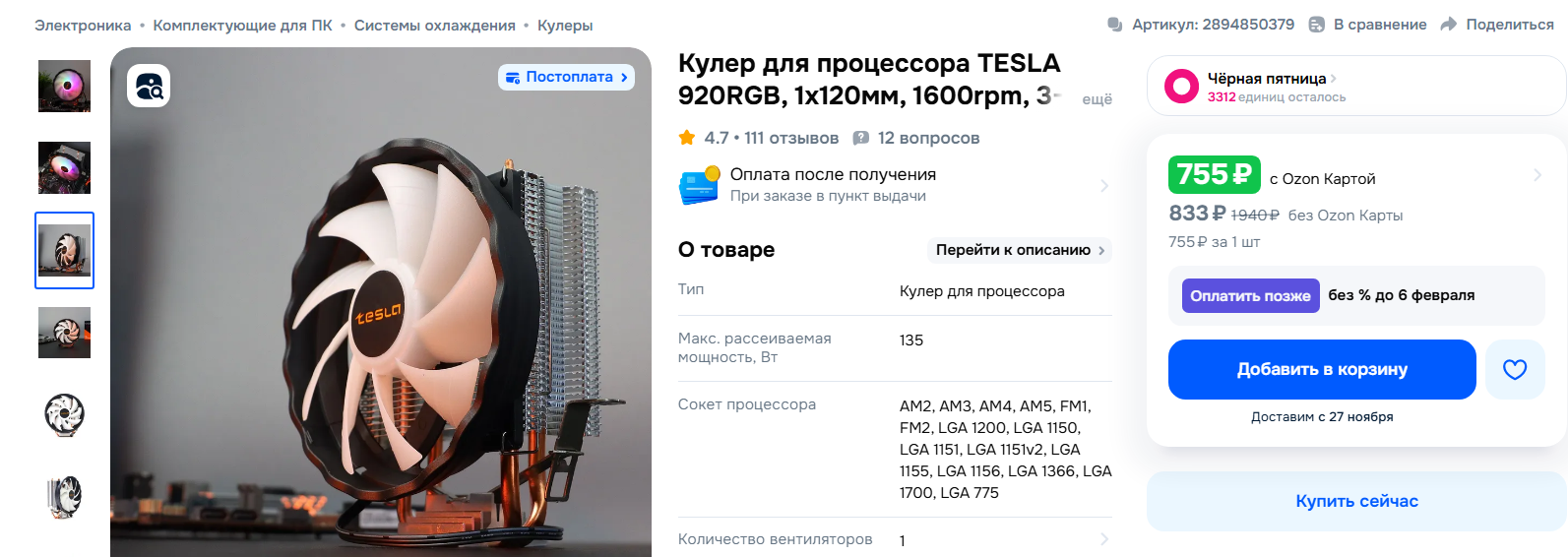The height and width of the screenshot is (557, 1568).
Task: Click 'Добавить в корзину' button
Action: [1321, 369]
